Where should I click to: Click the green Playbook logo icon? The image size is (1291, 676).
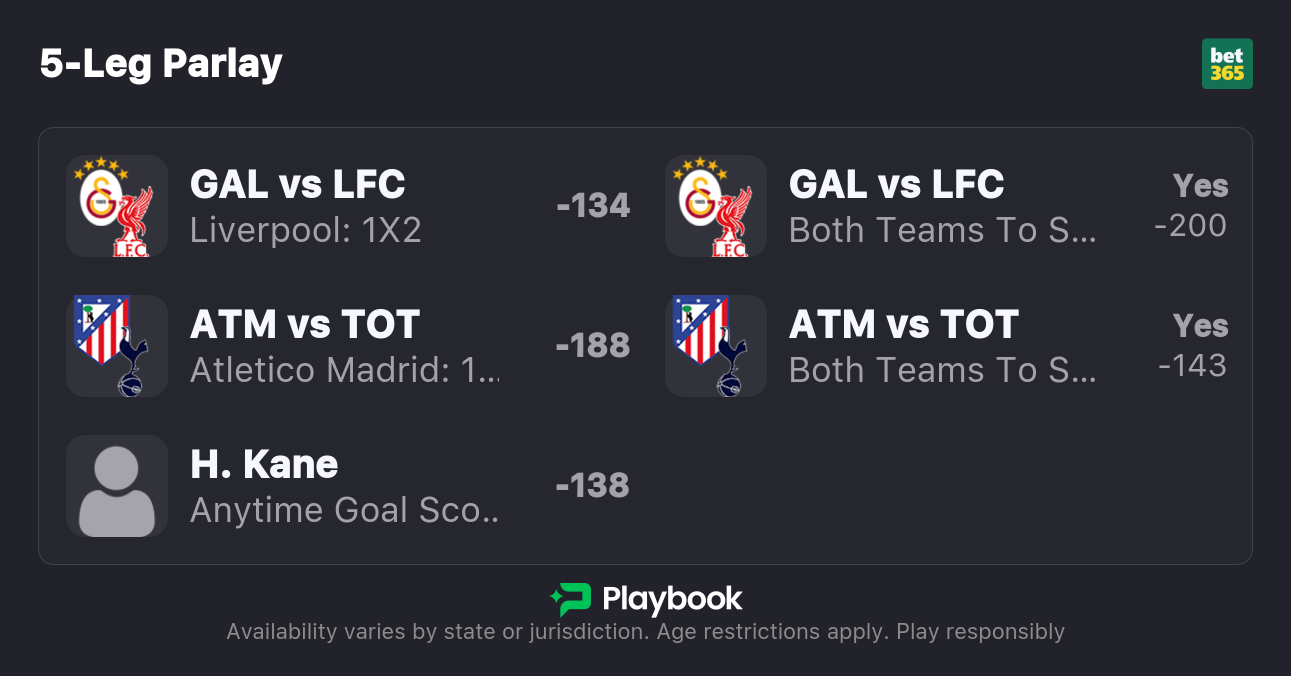[570, 599]
